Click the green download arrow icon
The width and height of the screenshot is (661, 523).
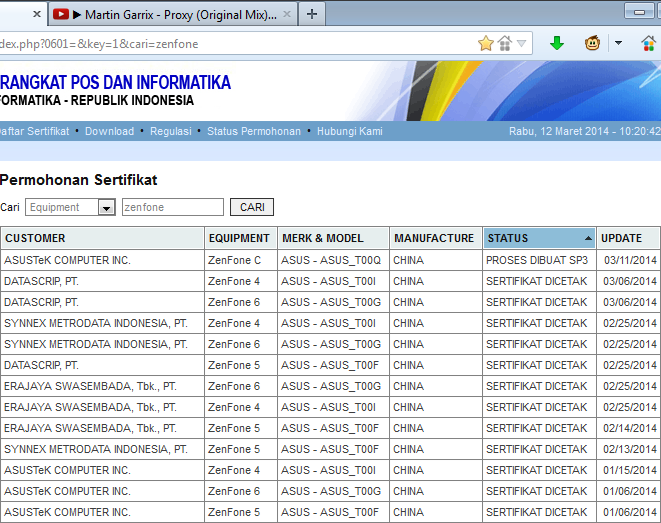557,43
